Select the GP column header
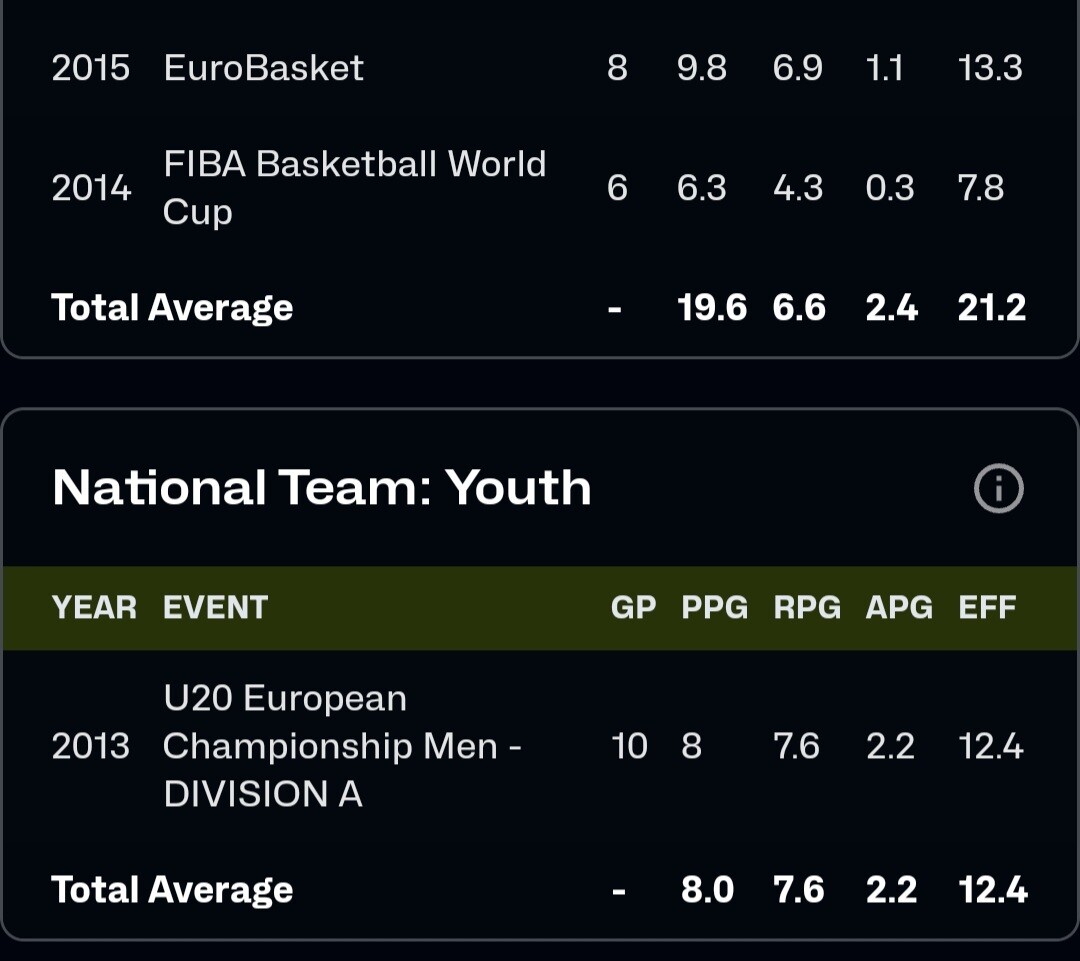This screenshot has width=1080, height=961. point(633,608)
